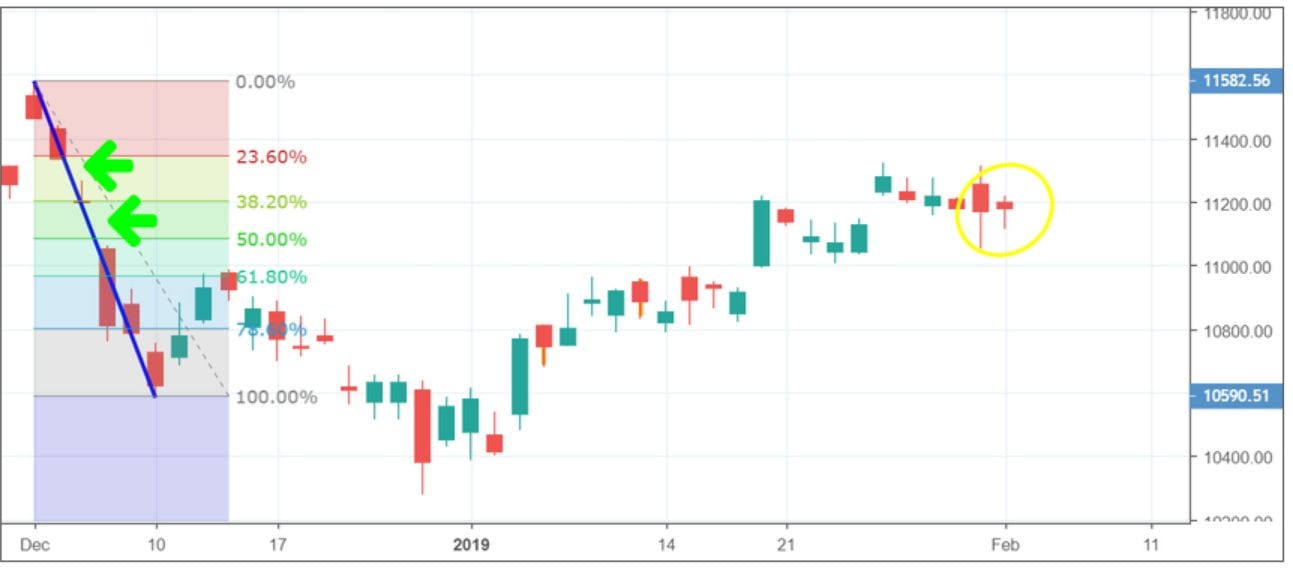1293x574 pixels.
Task: Click the 0.00% Fibonacci level label
Action: [x=265, y=82]
